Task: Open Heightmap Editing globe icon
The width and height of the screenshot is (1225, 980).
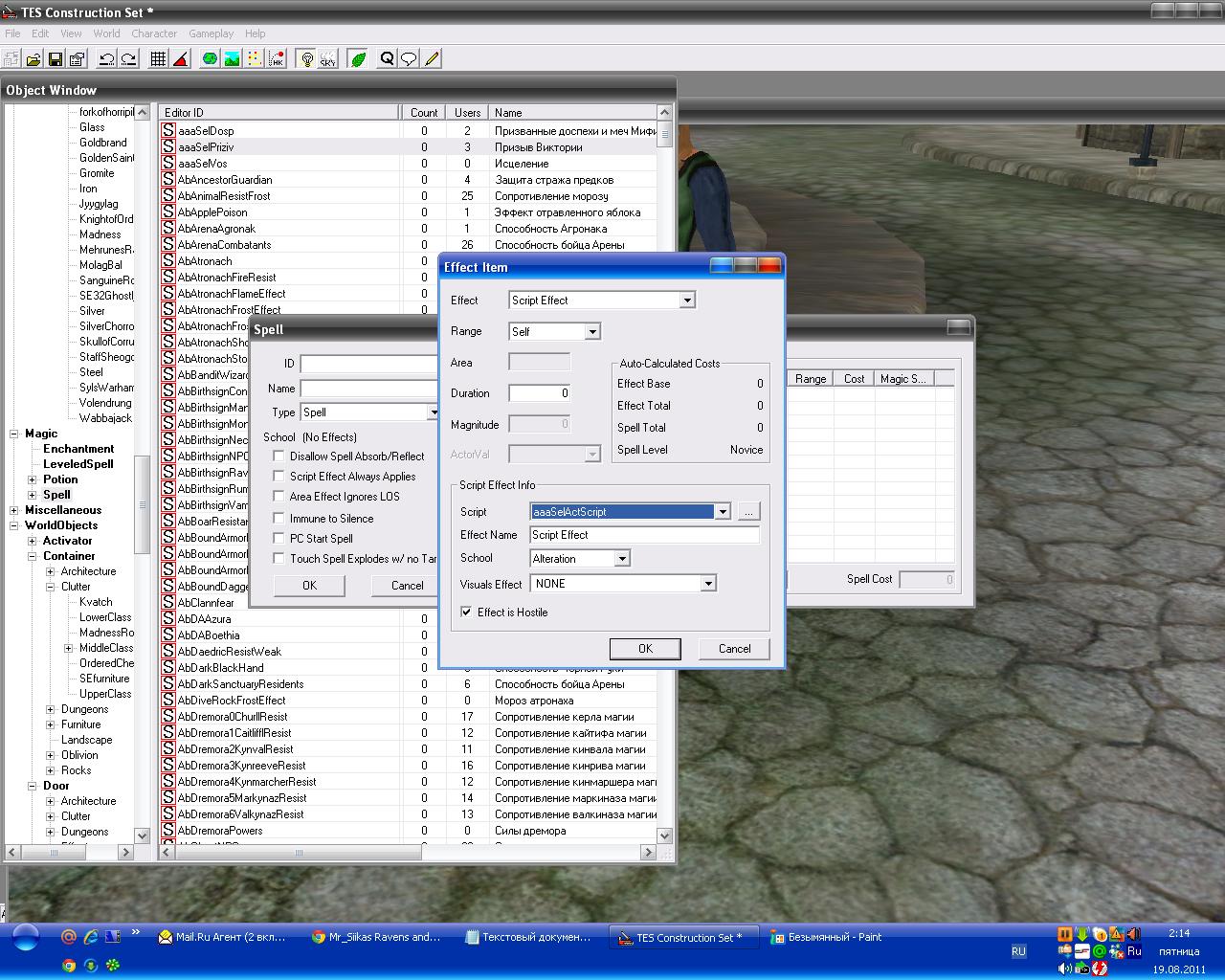Action: (210, 58)
